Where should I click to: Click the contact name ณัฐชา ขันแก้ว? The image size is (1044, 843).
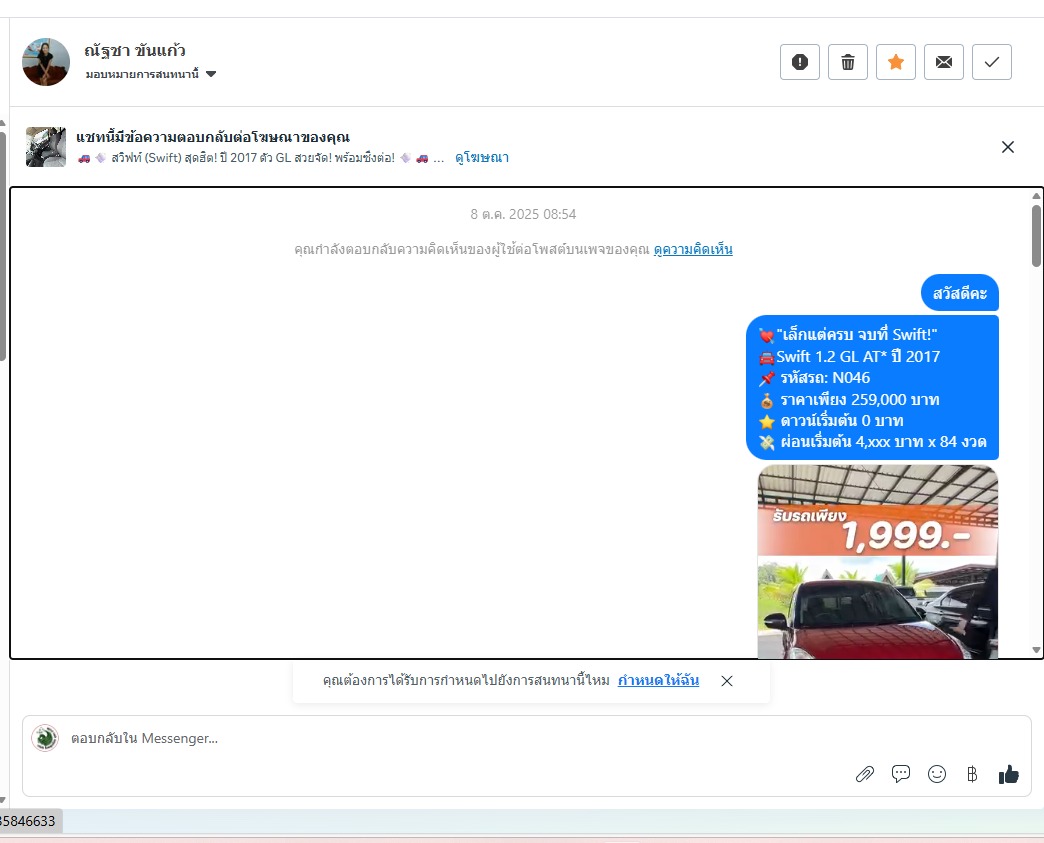(135, 51)
